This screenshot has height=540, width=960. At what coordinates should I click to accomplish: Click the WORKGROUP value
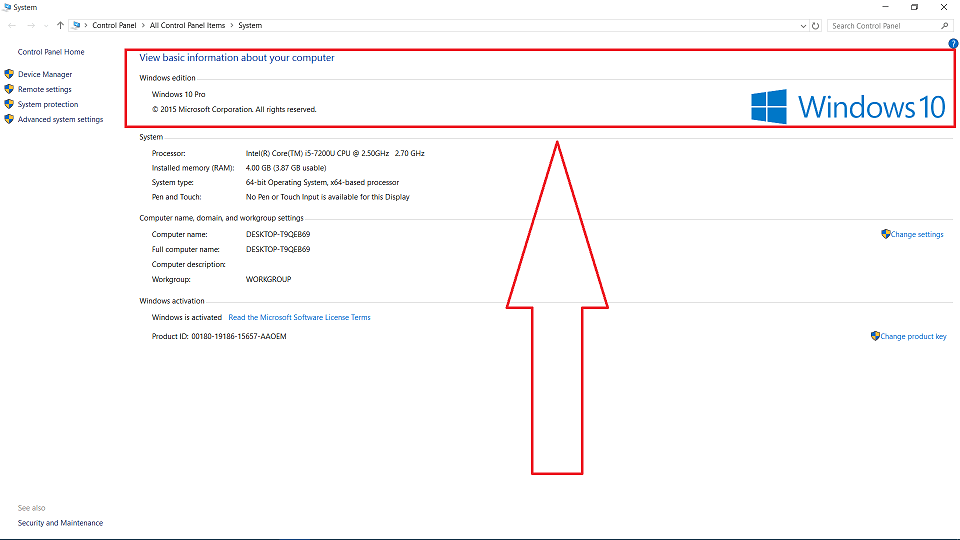pyautogui.click(x=268, y=279)
